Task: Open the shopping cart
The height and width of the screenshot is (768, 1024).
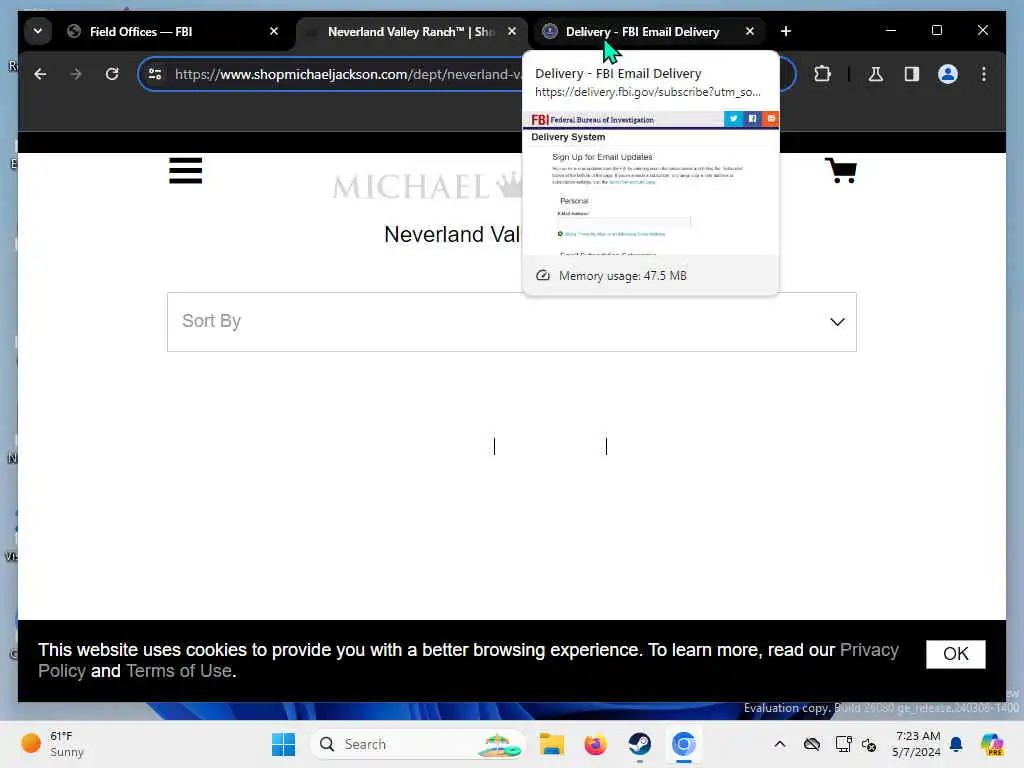Action: click(840, 170)
